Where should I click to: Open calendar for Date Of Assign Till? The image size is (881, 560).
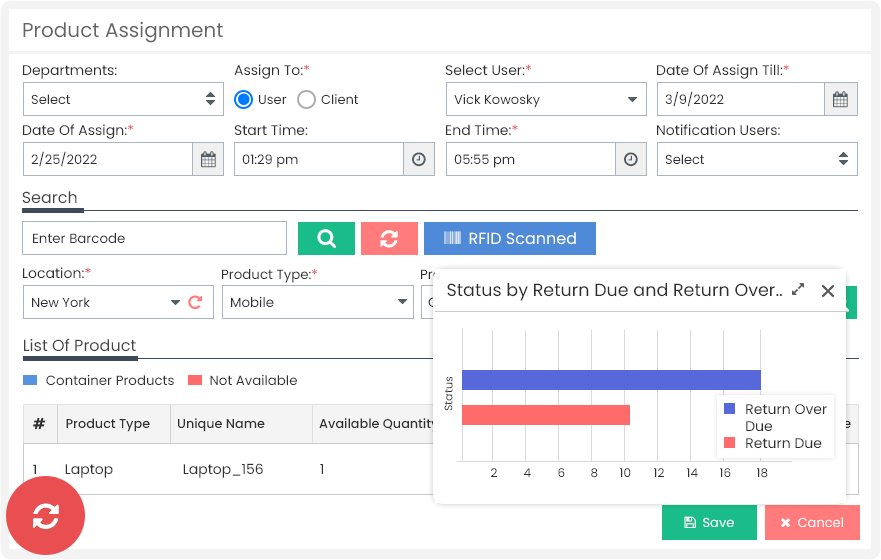tap(841, 99)
